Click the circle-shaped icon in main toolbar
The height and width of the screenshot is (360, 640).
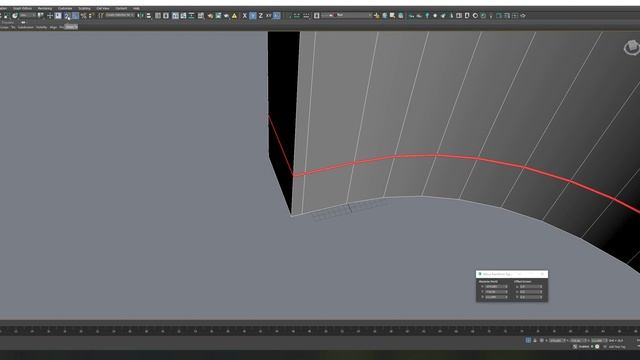click(x=475, y=16)
